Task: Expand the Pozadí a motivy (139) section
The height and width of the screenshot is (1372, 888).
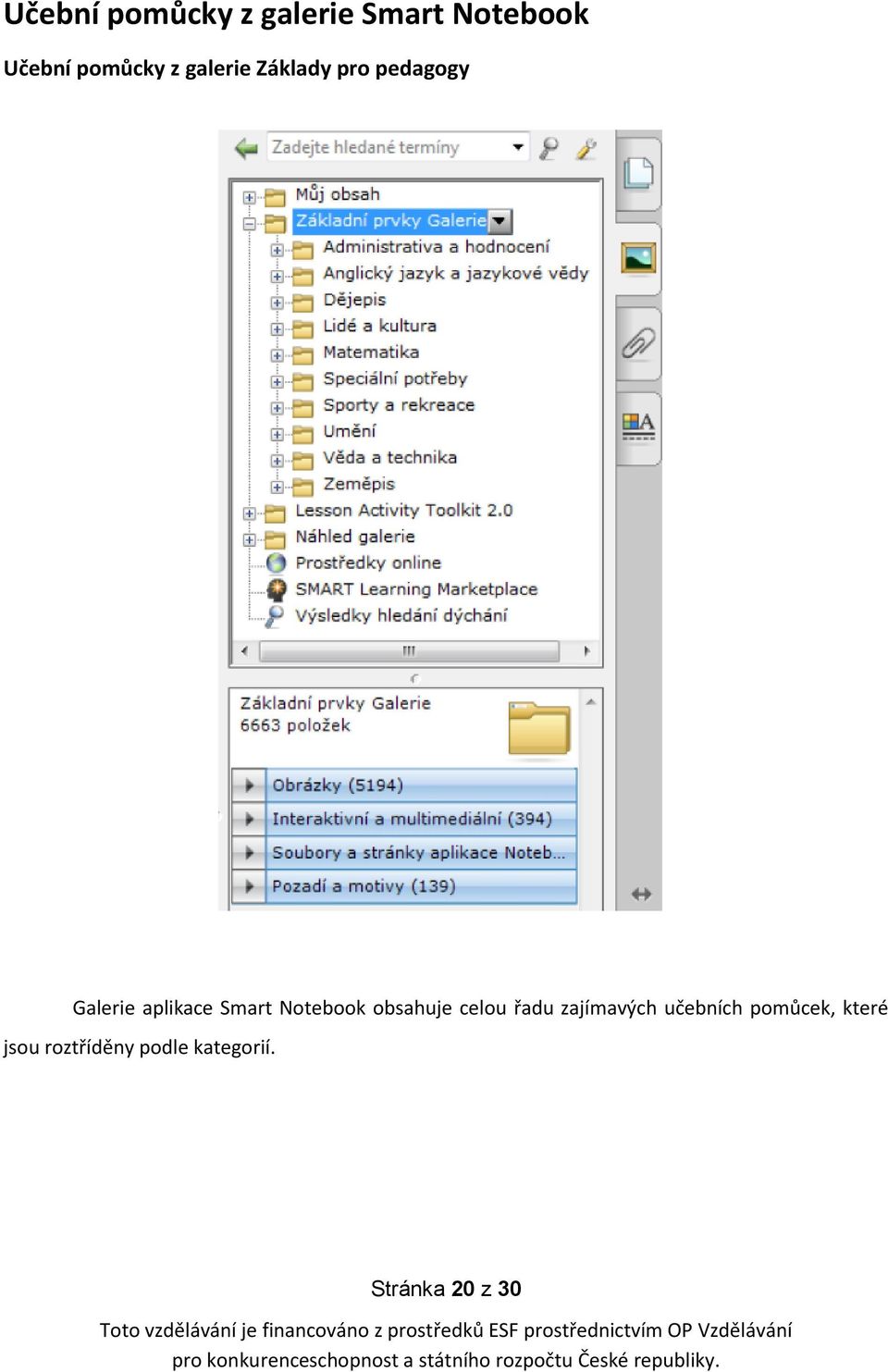Action: [x=404, y=886]
